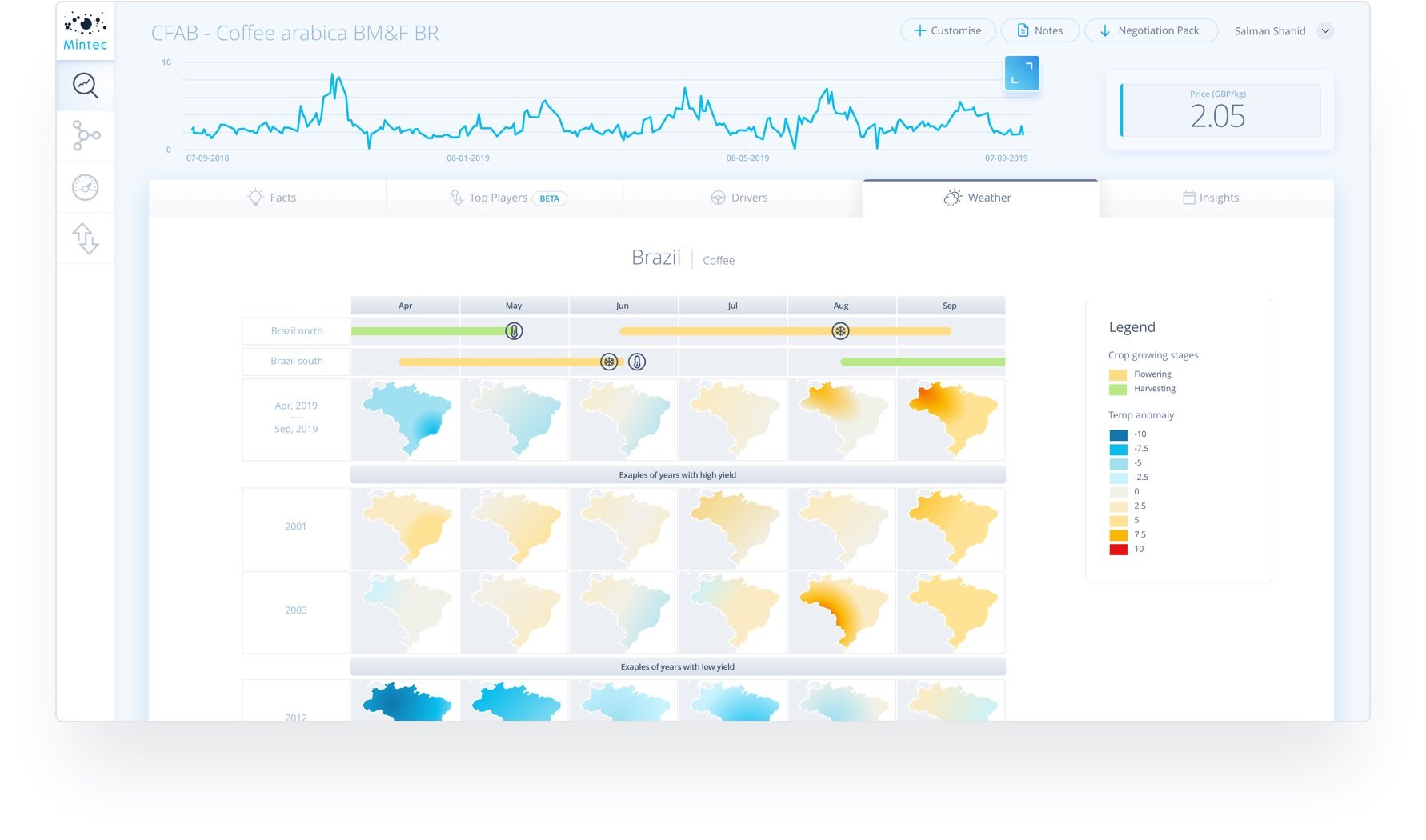
Task: Download the Negotiation Pack
Action: 1151,30
